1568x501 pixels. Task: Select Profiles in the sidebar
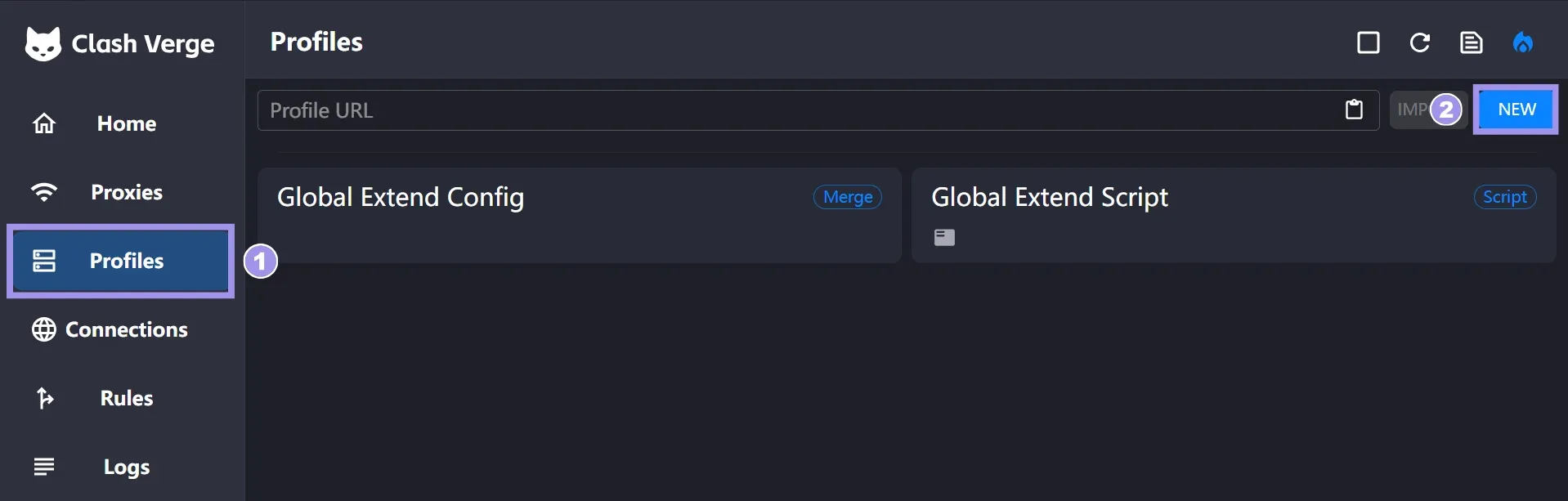(121, 261)
